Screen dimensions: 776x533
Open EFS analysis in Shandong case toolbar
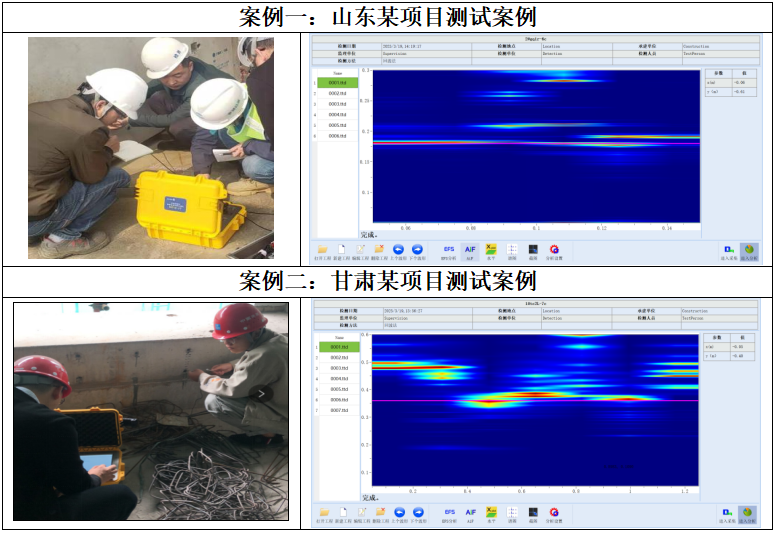pos(449,250)
